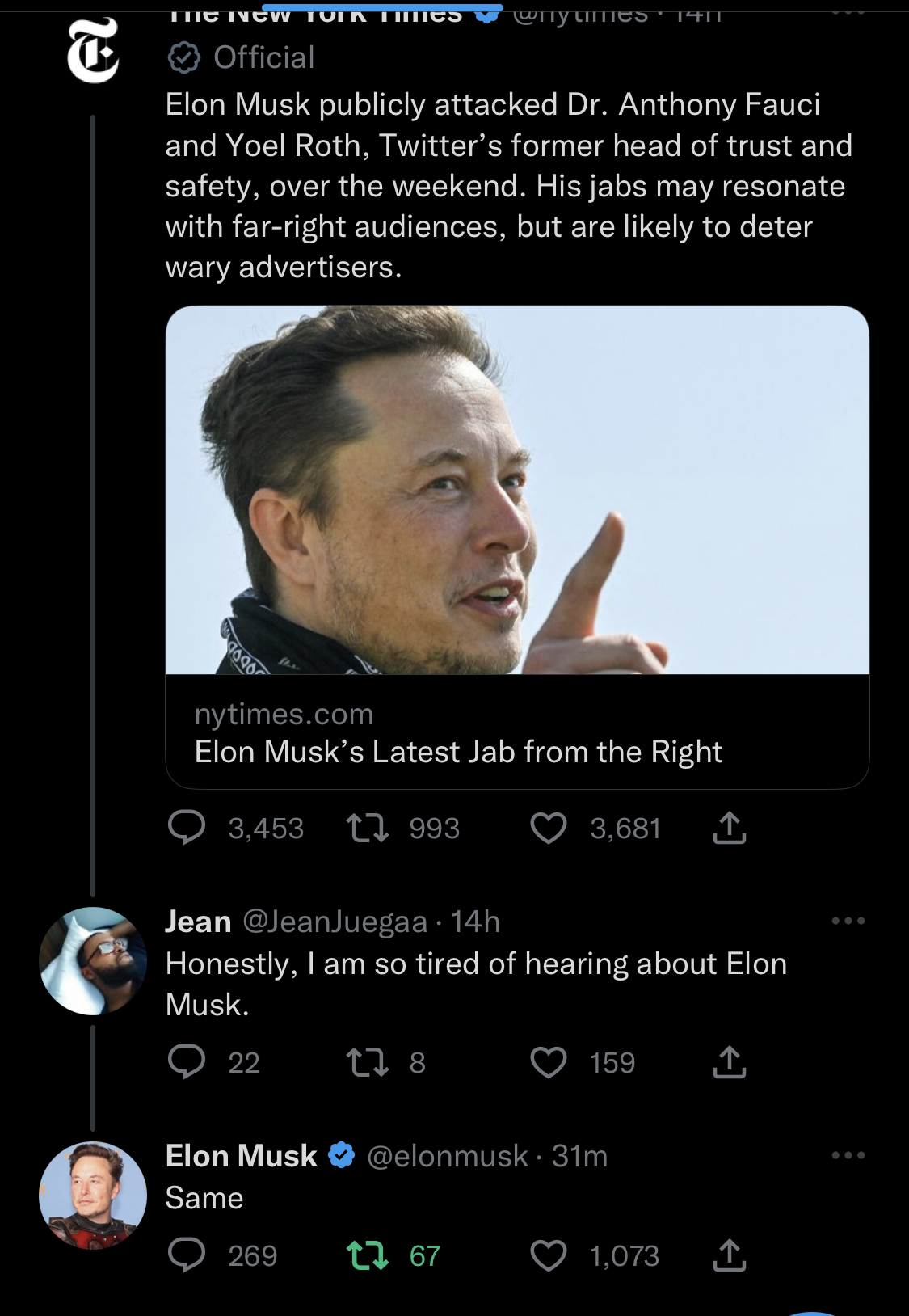Viewport: 909px width, 1316px height.
Task: Open Elon Musk's profile avatar
Action: tap(93, 1195)
